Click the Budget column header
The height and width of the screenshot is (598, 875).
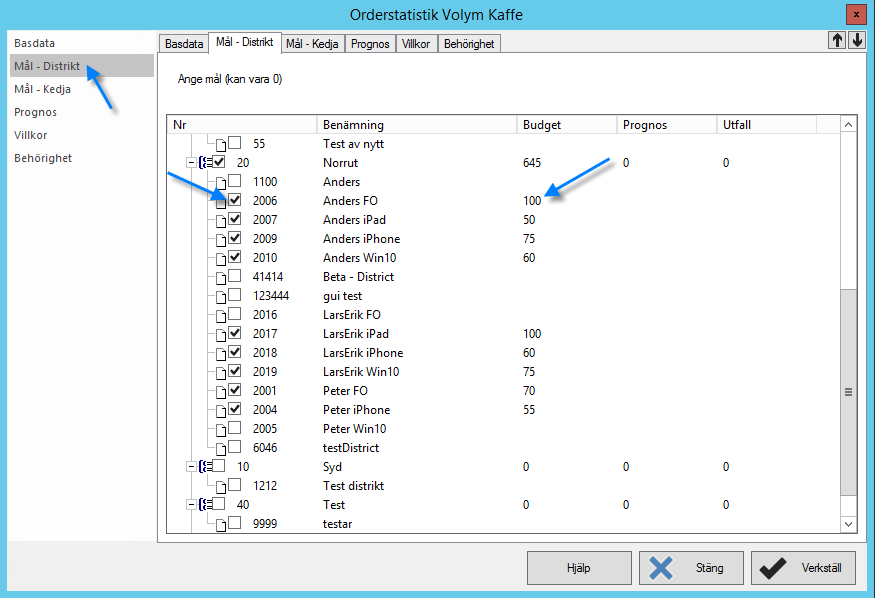point(567,125)
